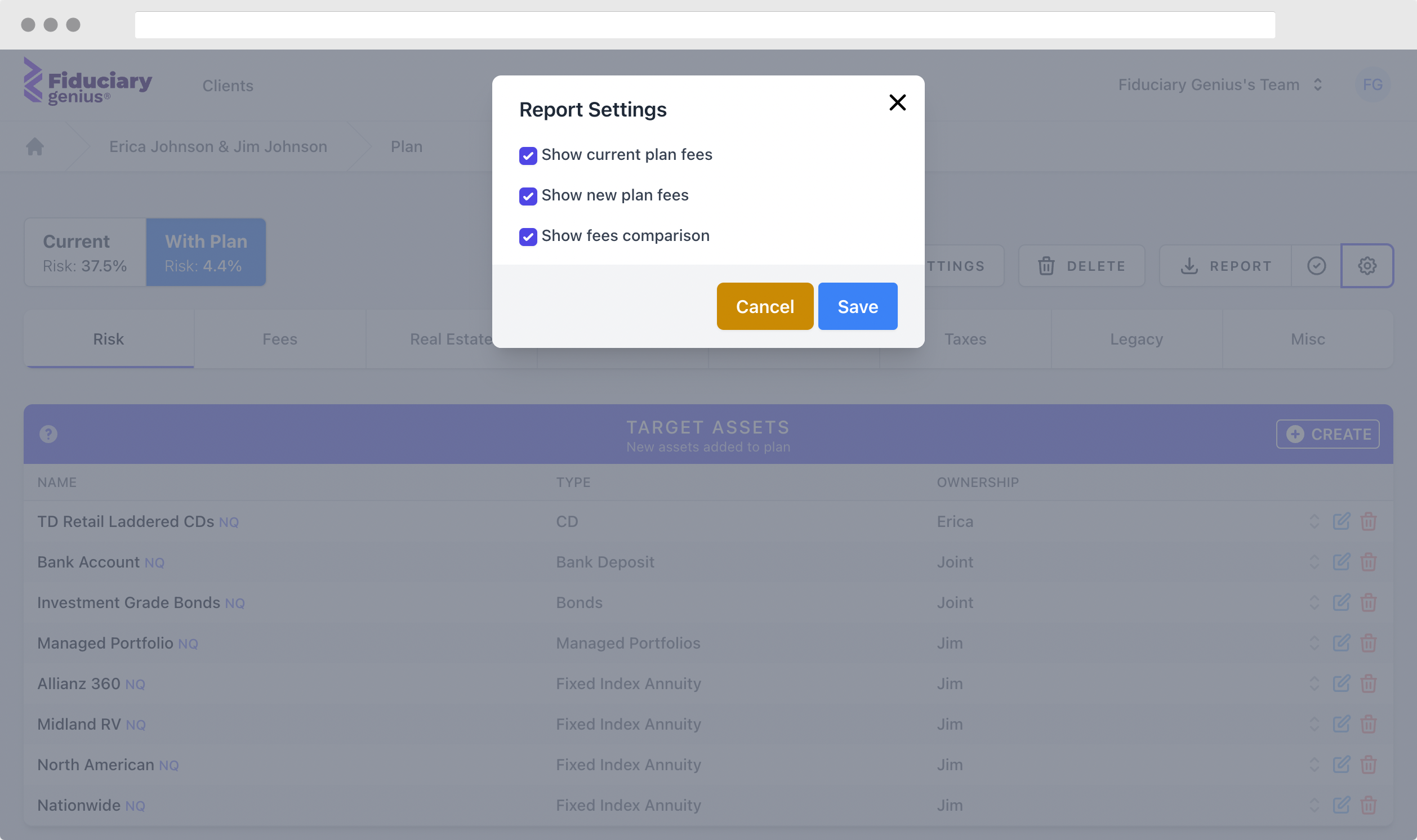Open the FG user avatar
Screen dimensions: 1417x840
coord(1373,84)
